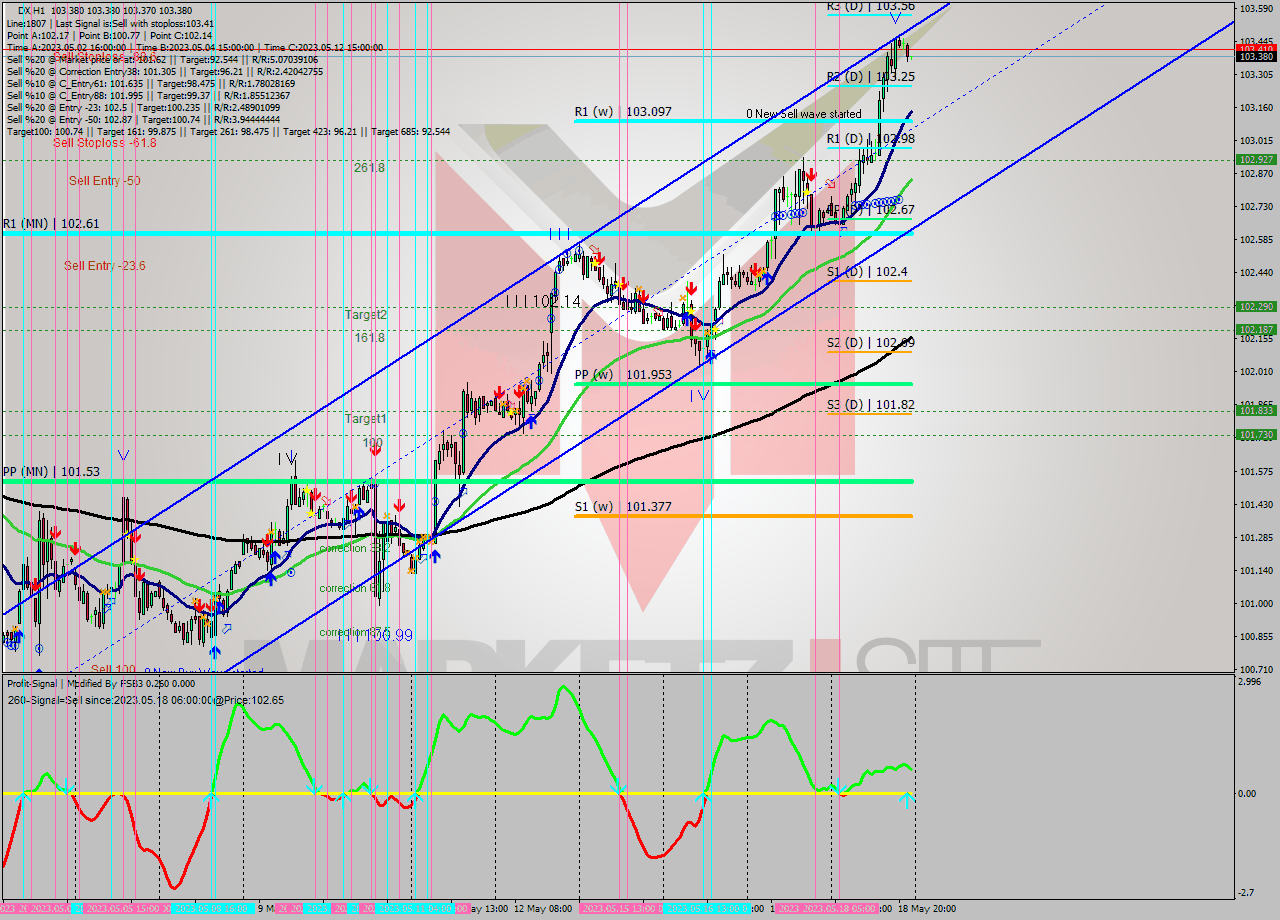Click the green 101.730 price axis tag
This screenshot has width=1280, height=920.
click(x=1256, y=434)
